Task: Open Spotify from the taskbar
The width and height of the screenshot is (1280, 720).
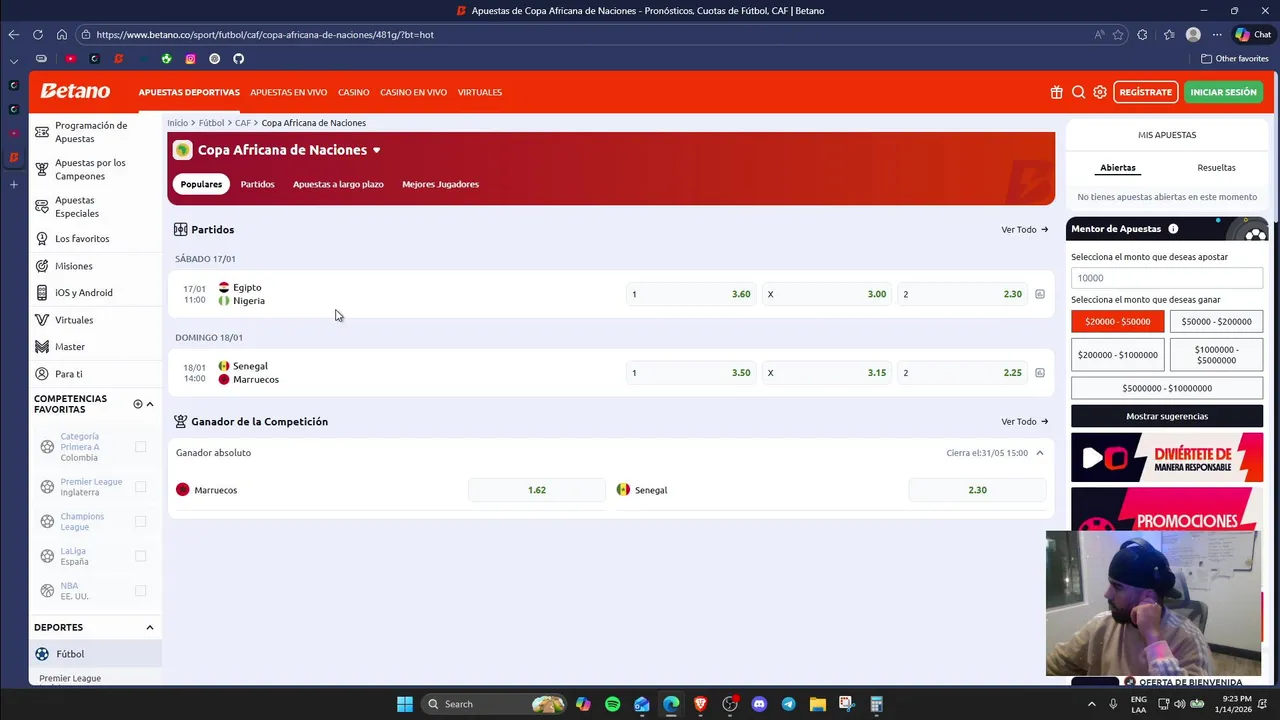Action: point(613,704)
